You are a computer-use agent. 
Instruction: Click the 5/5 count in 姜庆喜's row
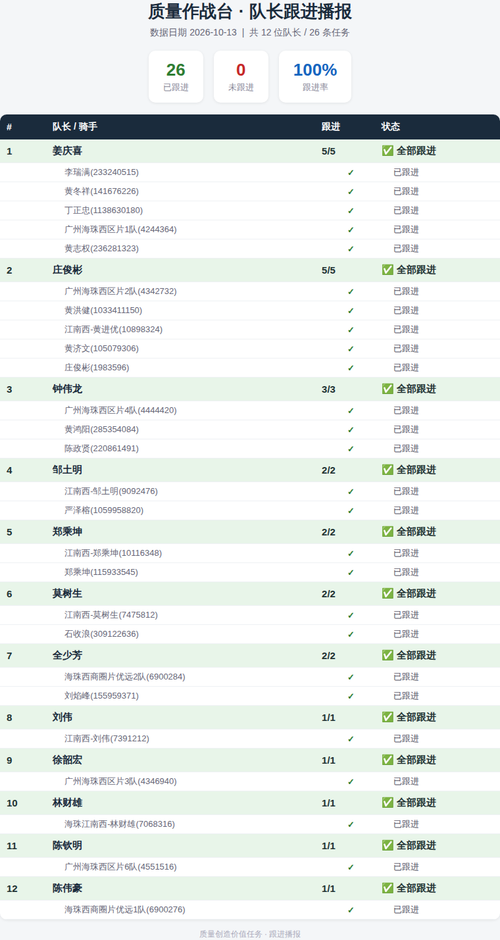click(329, 151)
